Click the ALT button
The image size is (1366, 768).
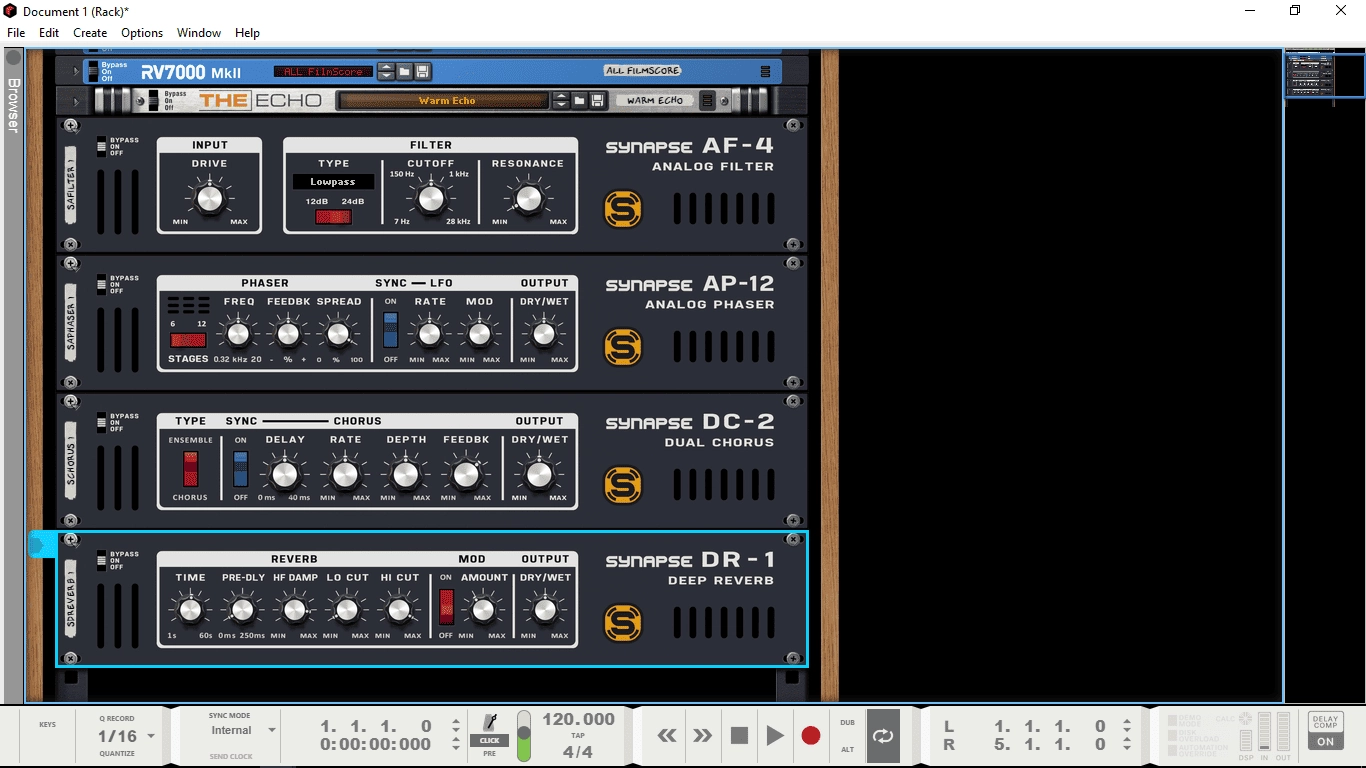(848, 749)
